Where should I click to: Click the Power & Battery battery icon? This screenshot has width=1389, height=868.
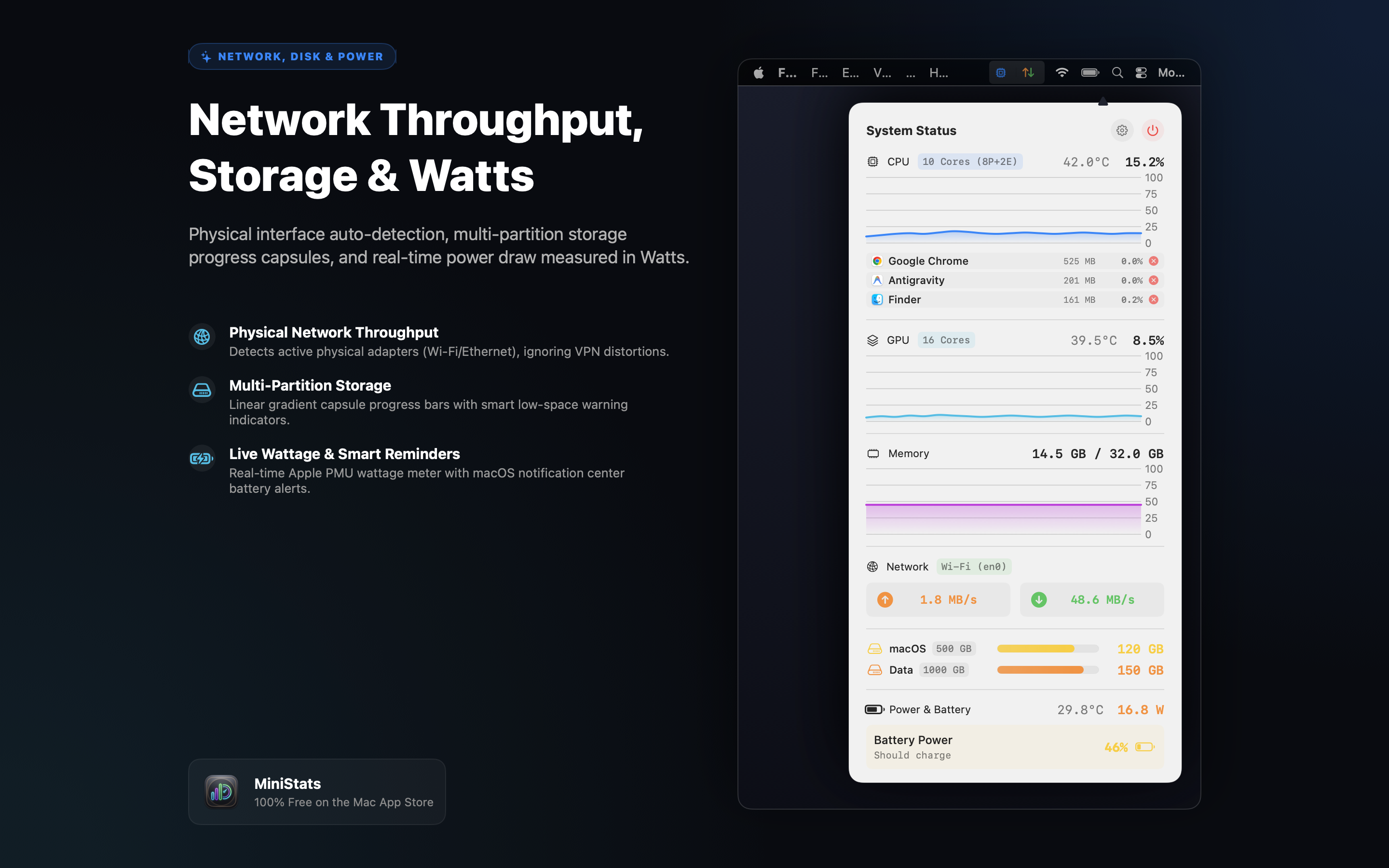874,709
